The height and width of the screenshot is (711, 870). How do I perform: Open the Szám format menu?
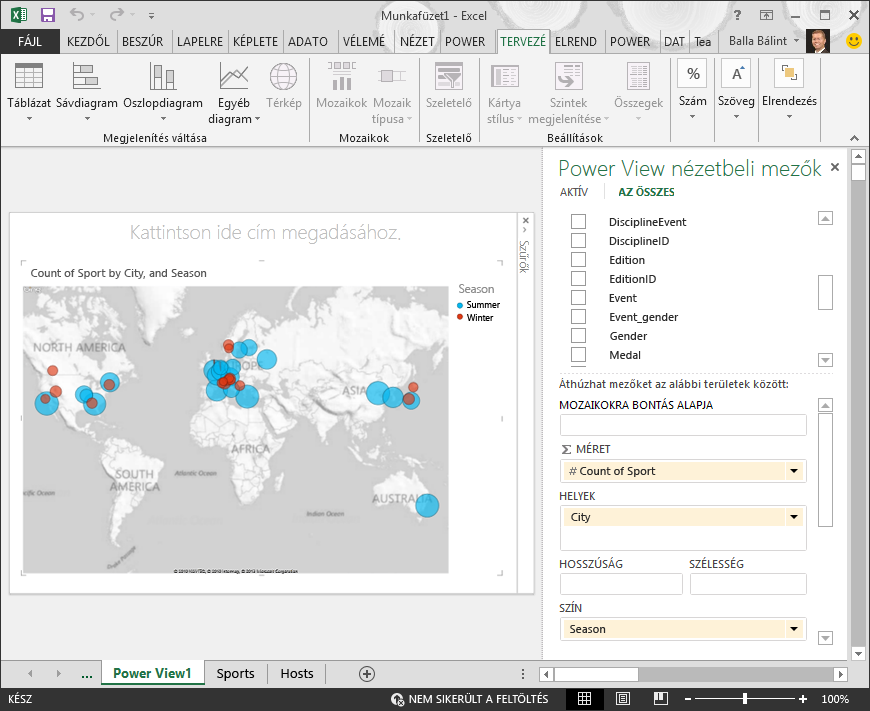692,90
